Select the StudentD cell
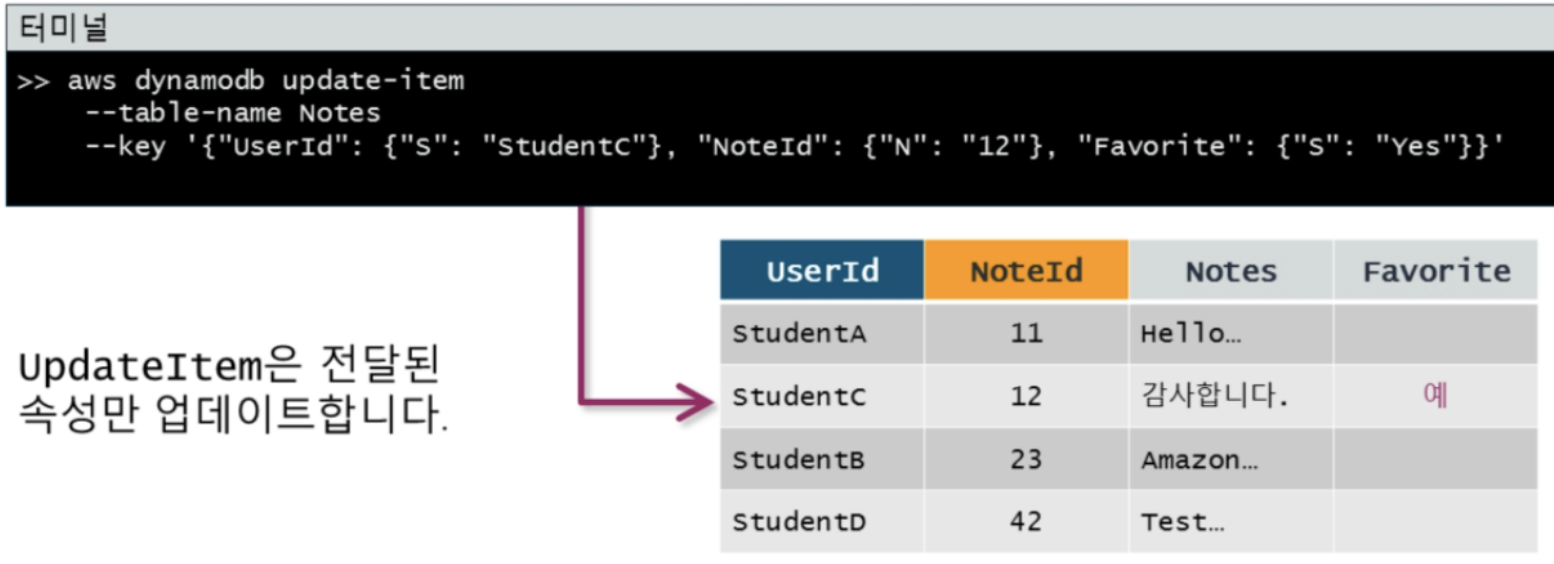Screen dimensions: 1554x564 (x=822, y=521)
